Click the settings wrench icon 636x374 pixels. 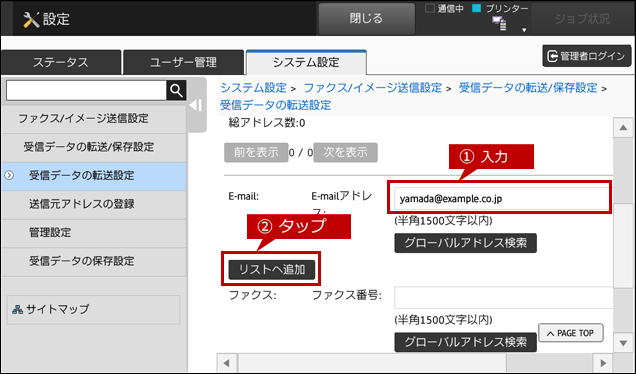(31, 19)
